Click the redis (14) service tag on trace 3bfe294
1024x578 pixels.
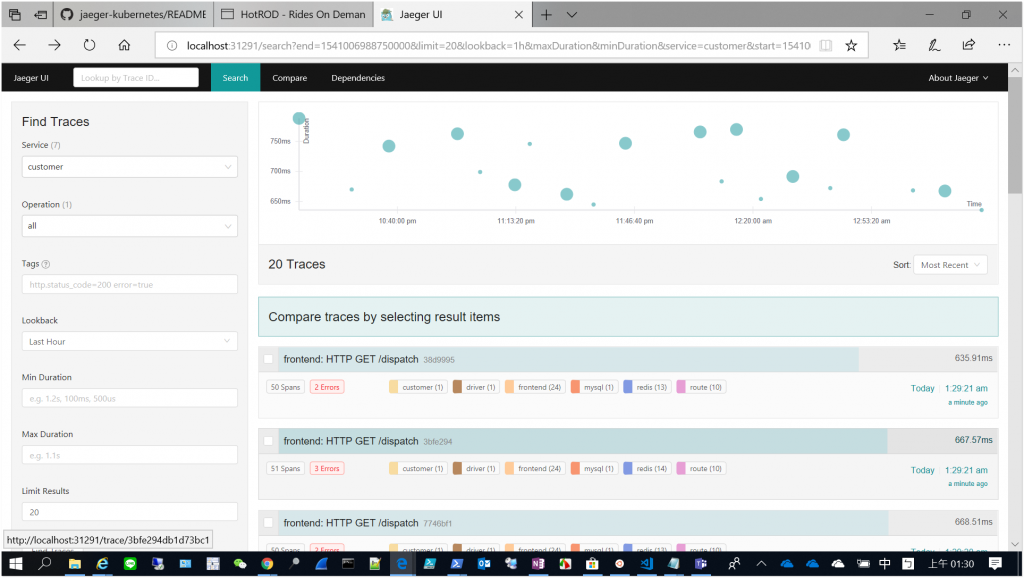[x=647, y=468]
